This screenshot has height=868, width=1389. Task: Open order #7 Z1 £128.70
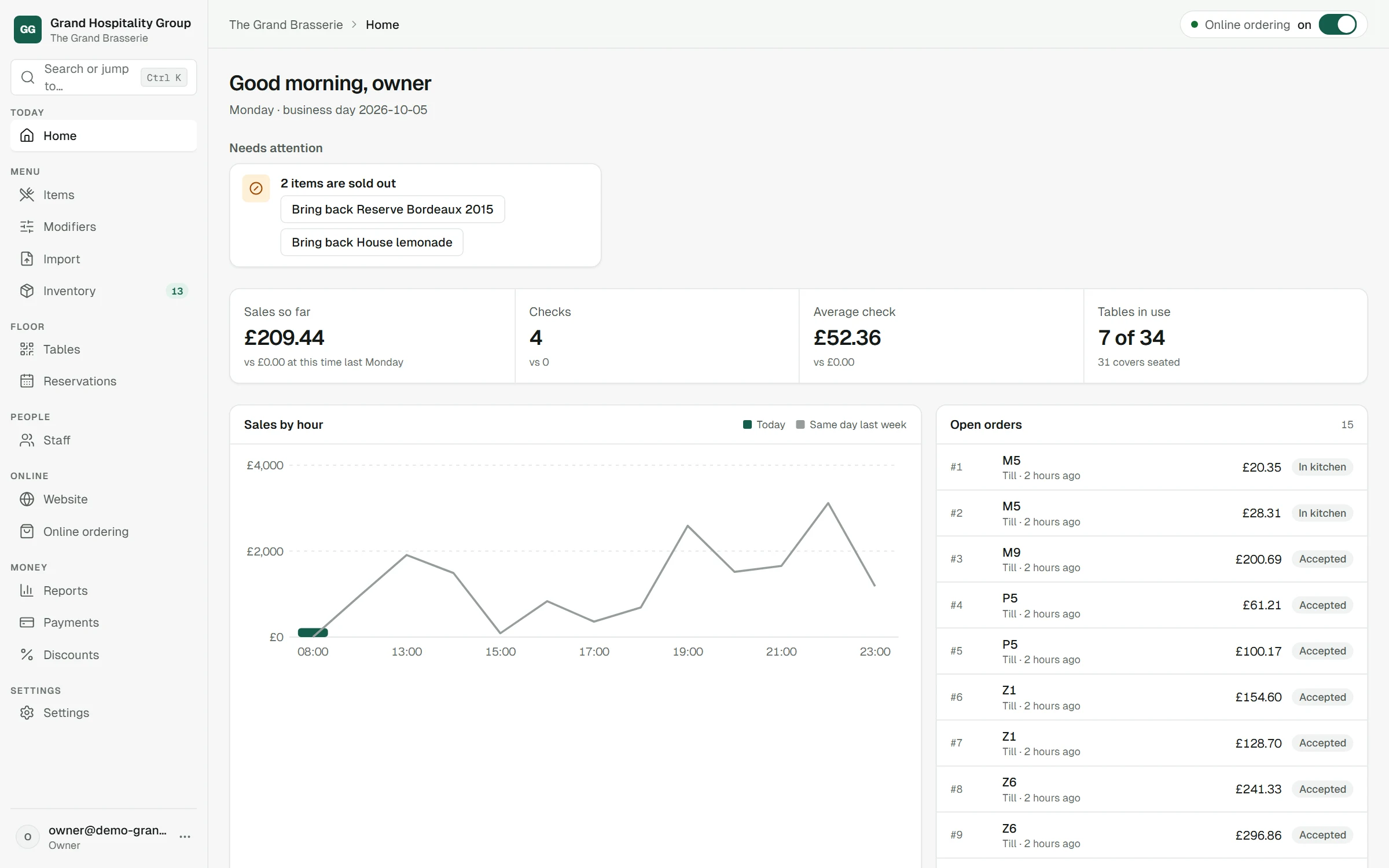coord(1152,743)
